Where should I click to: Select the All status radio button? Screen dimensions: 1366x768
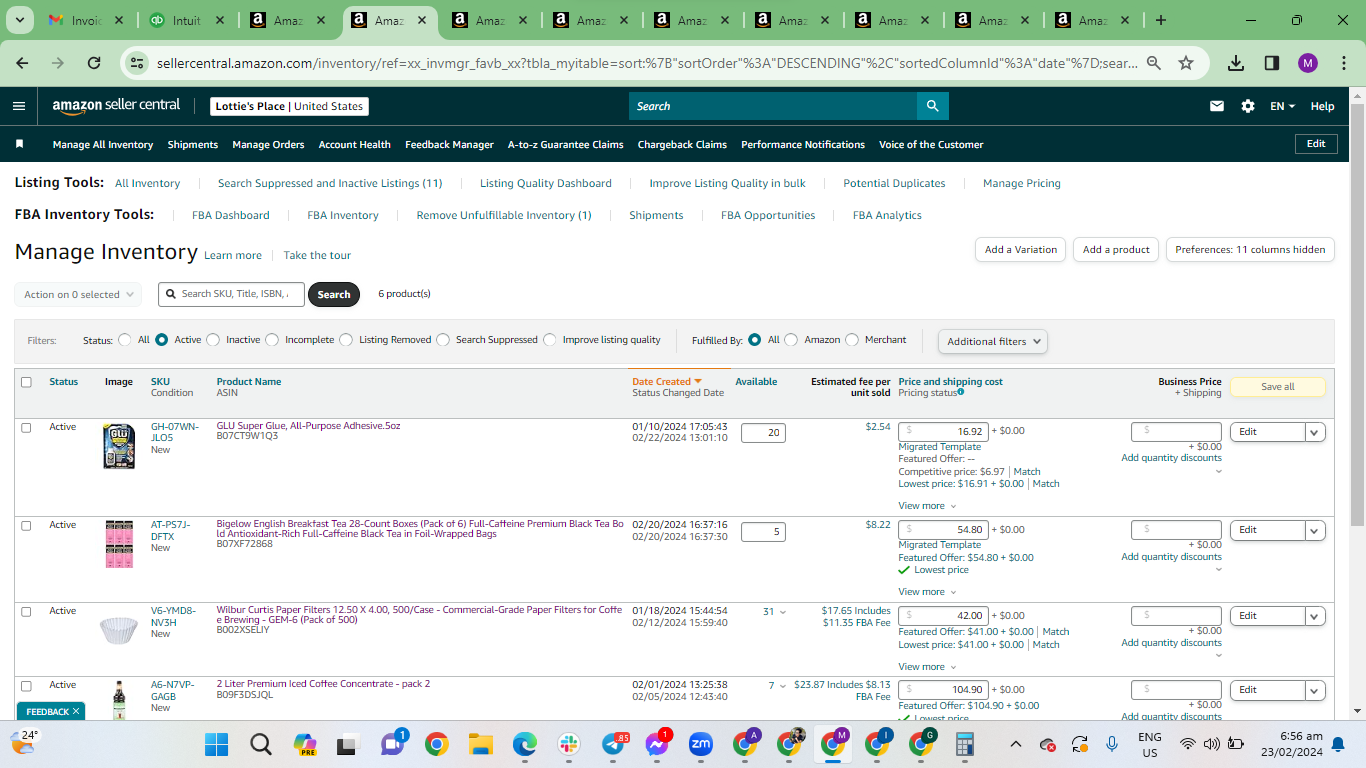125,340
